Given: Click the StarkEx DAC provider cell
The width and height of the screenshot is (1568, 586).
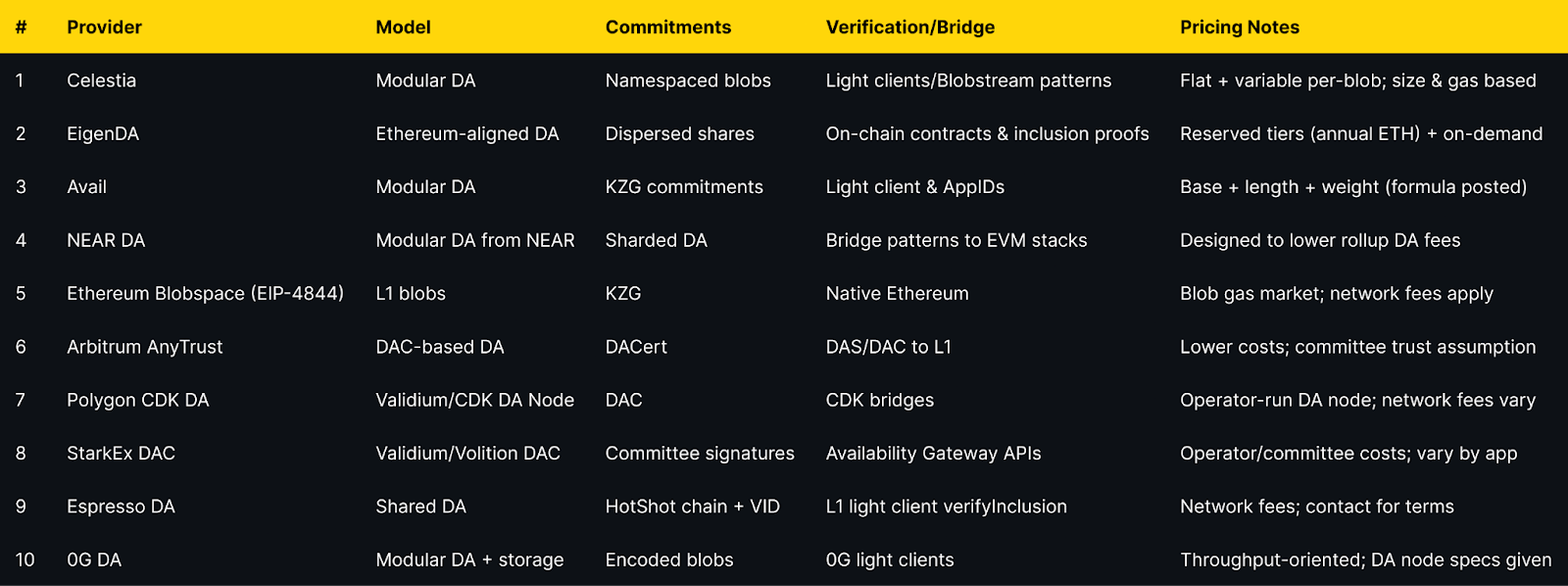Looking at the screenshot, I should point(121,453).
